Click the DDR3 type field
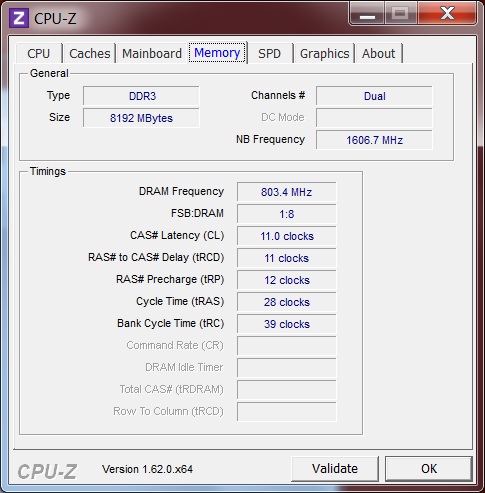This screenshot has height=493, width=485. 141,96
